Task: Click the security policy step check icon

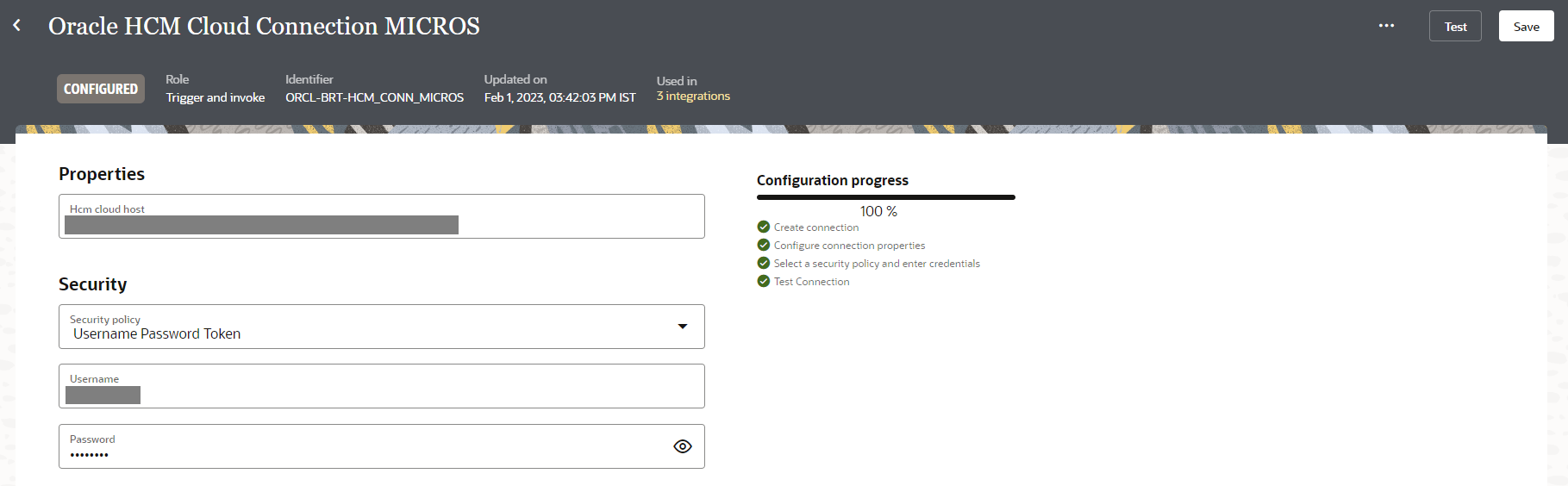Action: tap(763, 263)
